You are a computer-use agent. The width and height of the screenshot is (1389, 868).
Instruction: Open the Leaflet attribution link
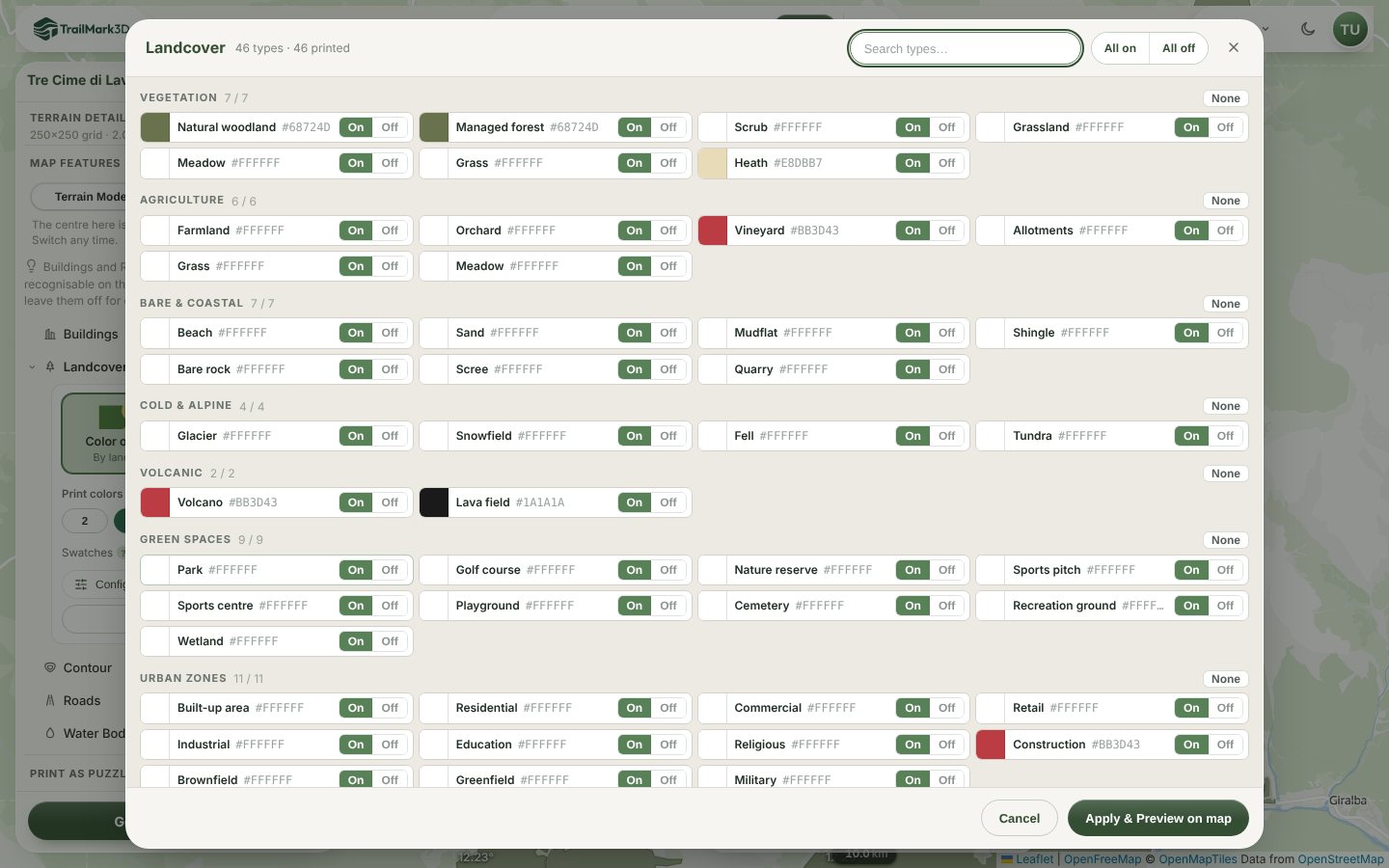click(1027, 859)
